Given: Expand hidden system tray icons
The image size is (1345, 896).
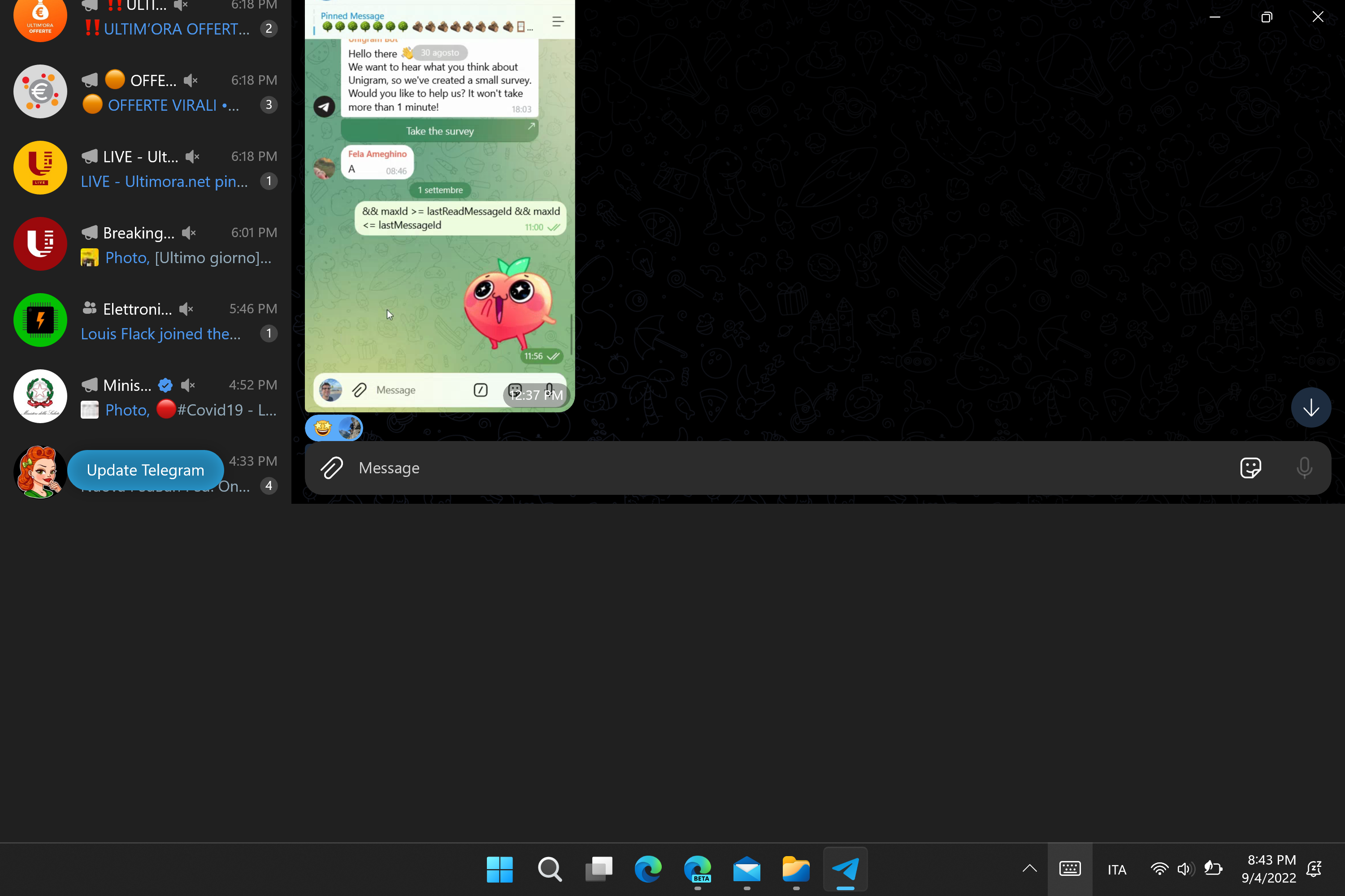Looking at the screenshot, I should (x=1029, y=869).
